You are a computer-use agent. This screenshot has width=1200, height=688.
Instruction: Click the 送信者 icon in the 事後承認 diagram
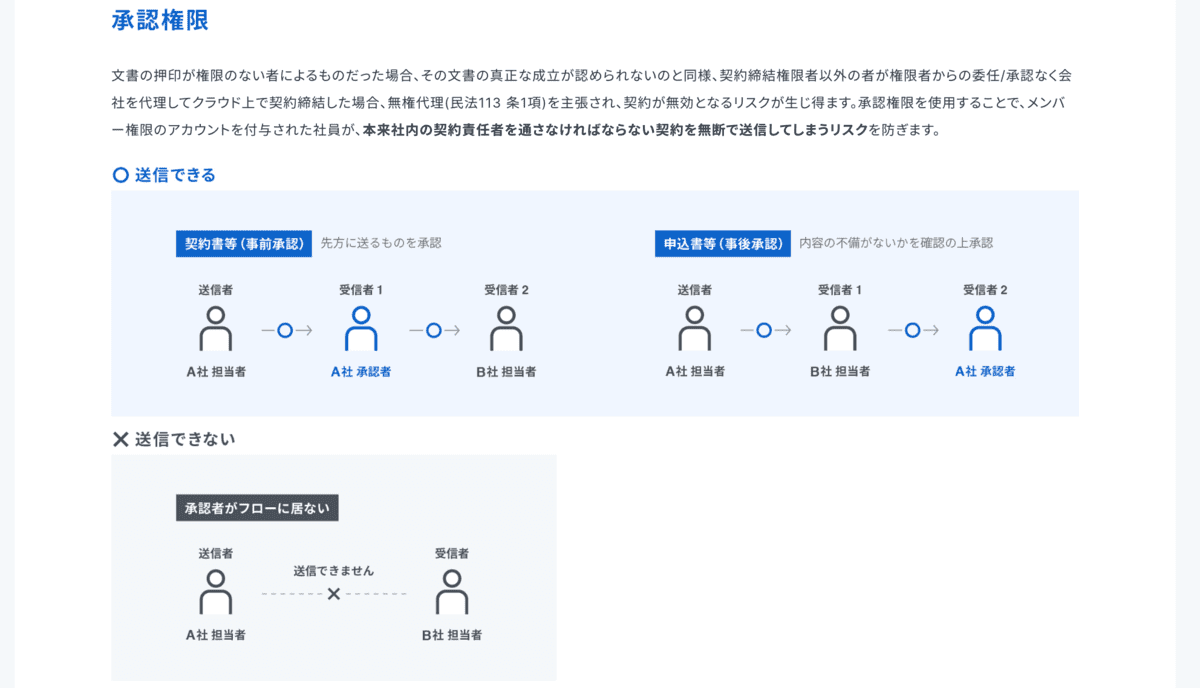(x=694, y=330)
